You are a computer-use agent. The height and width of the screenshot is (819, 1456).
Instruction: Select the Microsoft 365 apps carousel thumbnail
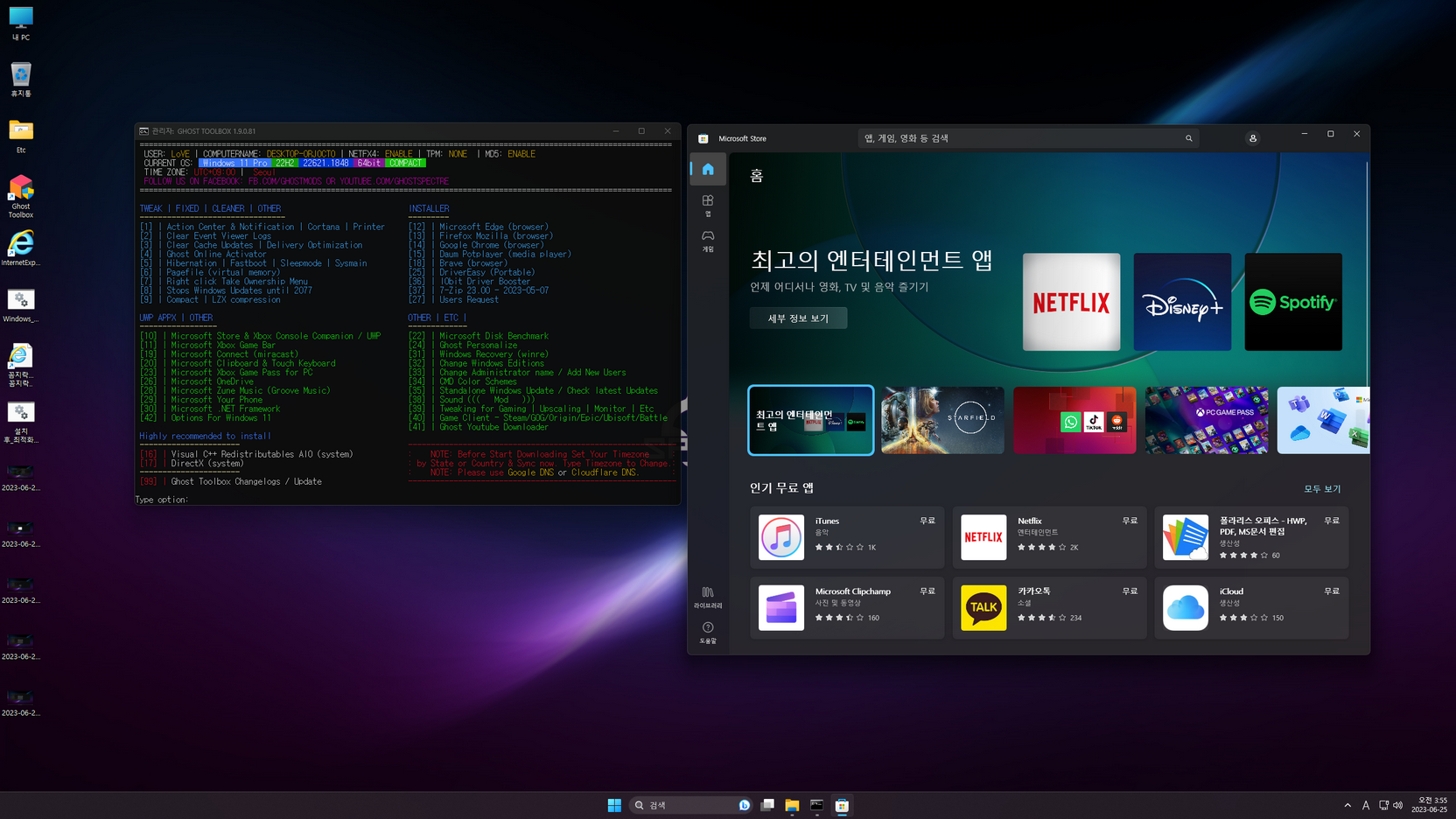pos(1323,420)
